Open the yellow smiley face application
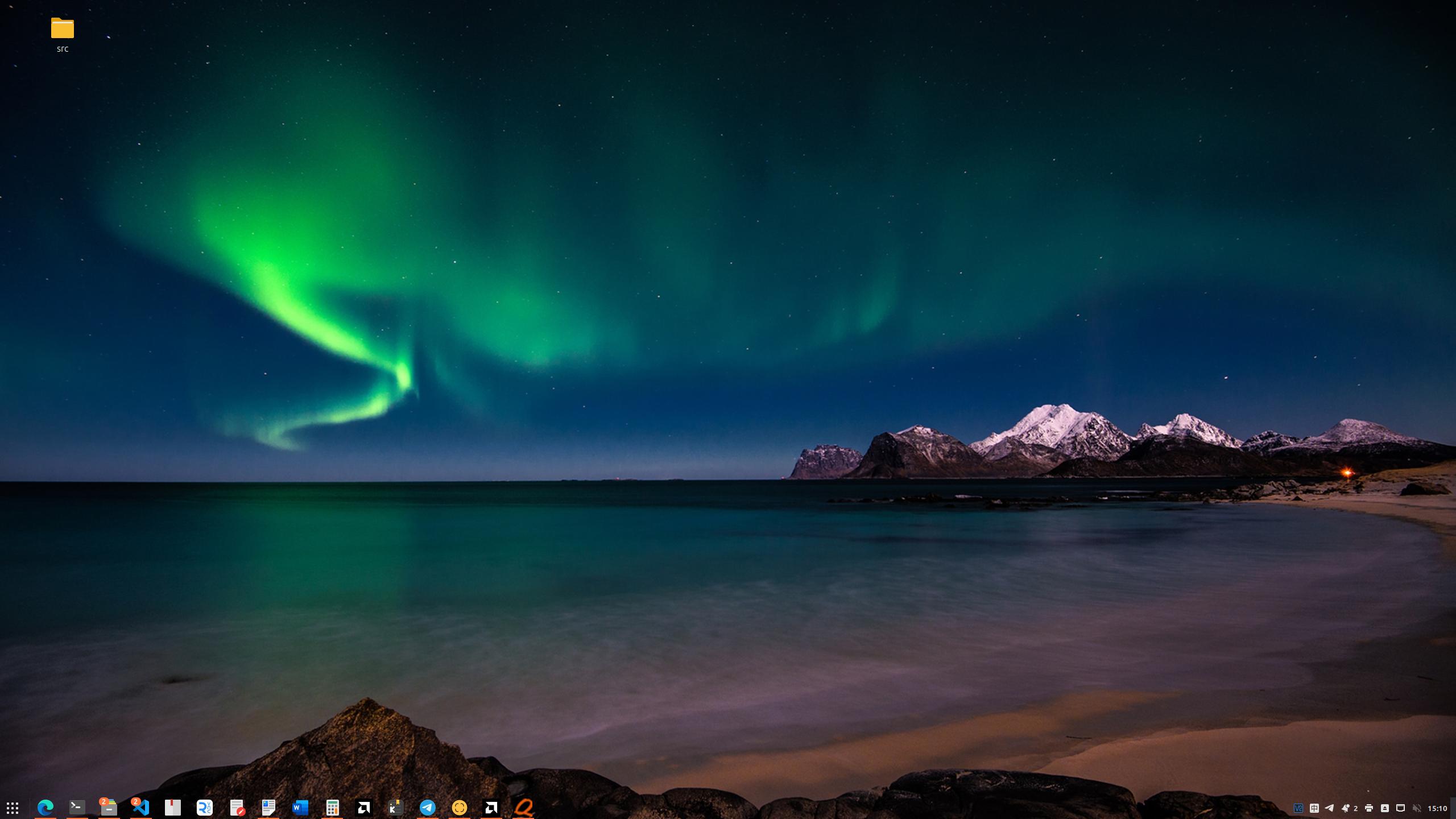The width and height of the screenshot is (1456, 819). tap(460, 807)
